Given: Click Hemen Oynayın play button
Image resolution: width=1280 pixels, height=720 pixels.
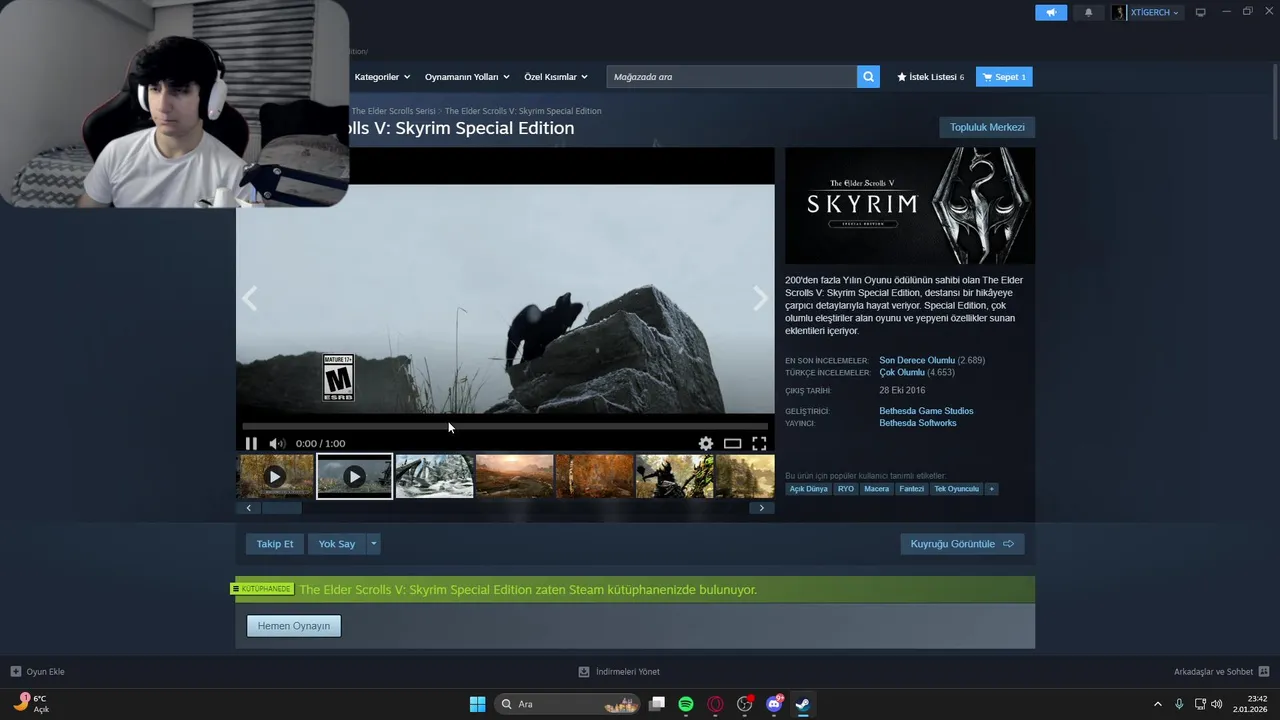Looking at the screenshot, I should 294,626.
